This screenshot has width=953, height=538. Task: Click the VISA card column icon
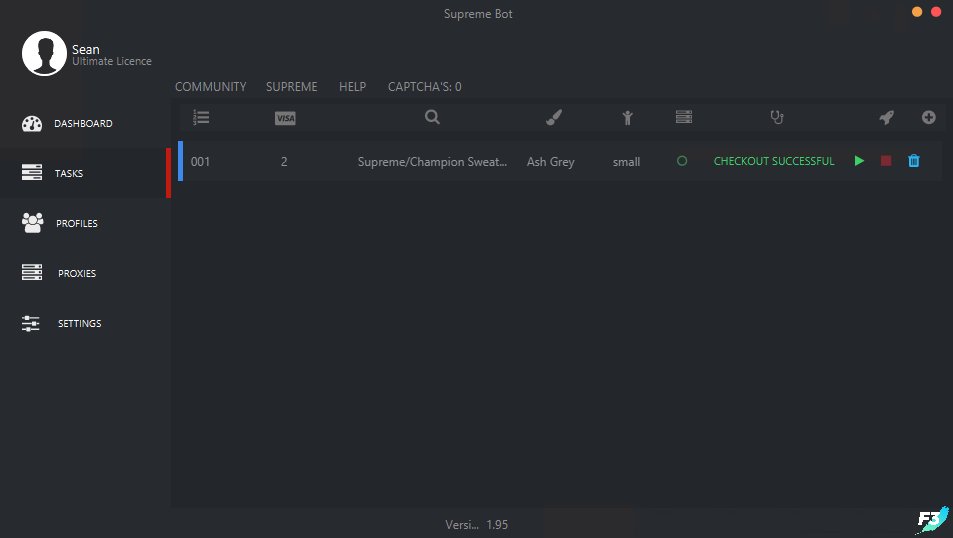coord(285,118)
